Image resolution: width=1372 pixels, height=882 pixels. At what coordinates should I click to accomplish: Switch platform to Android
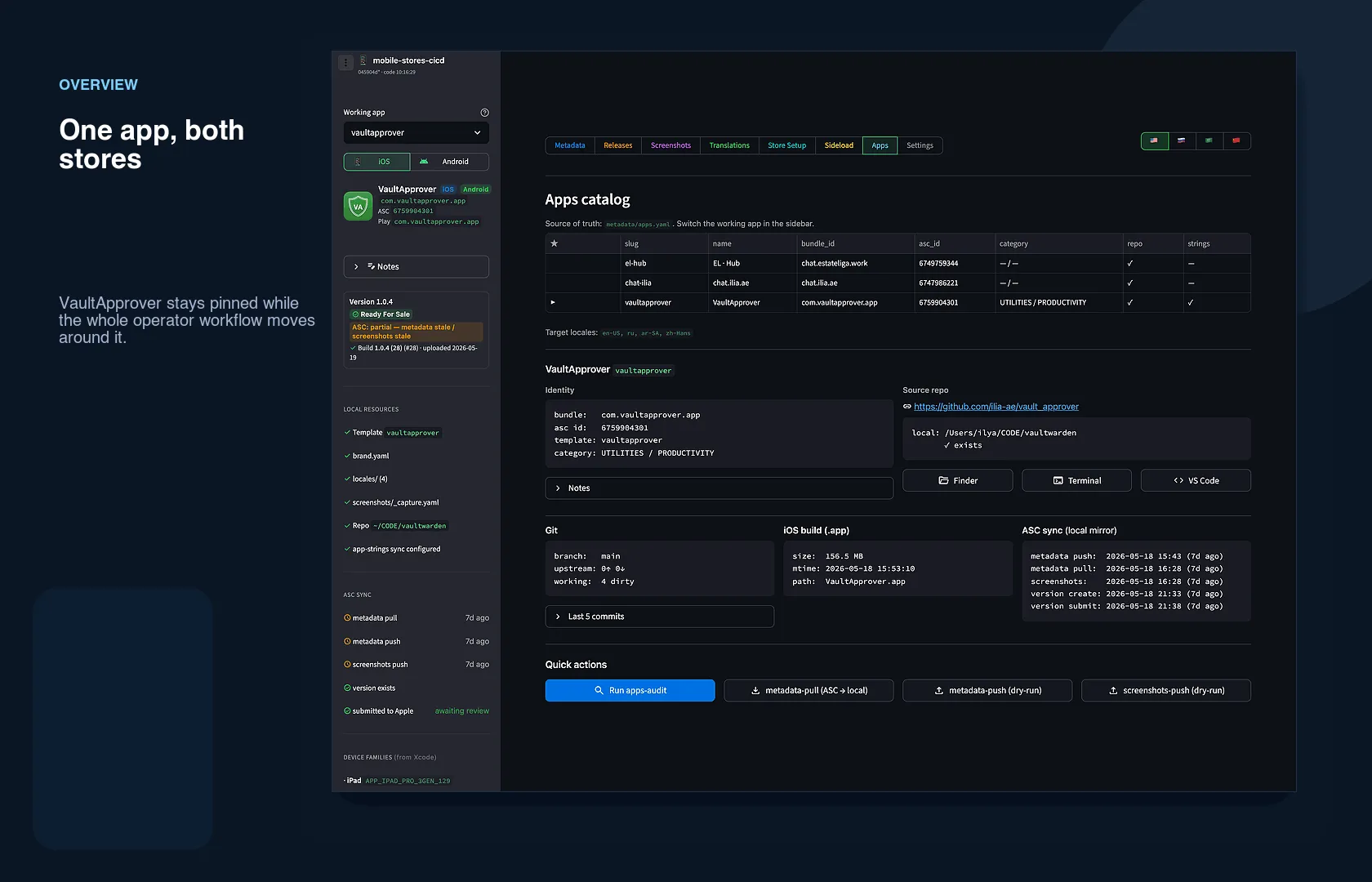pos(449,162)
